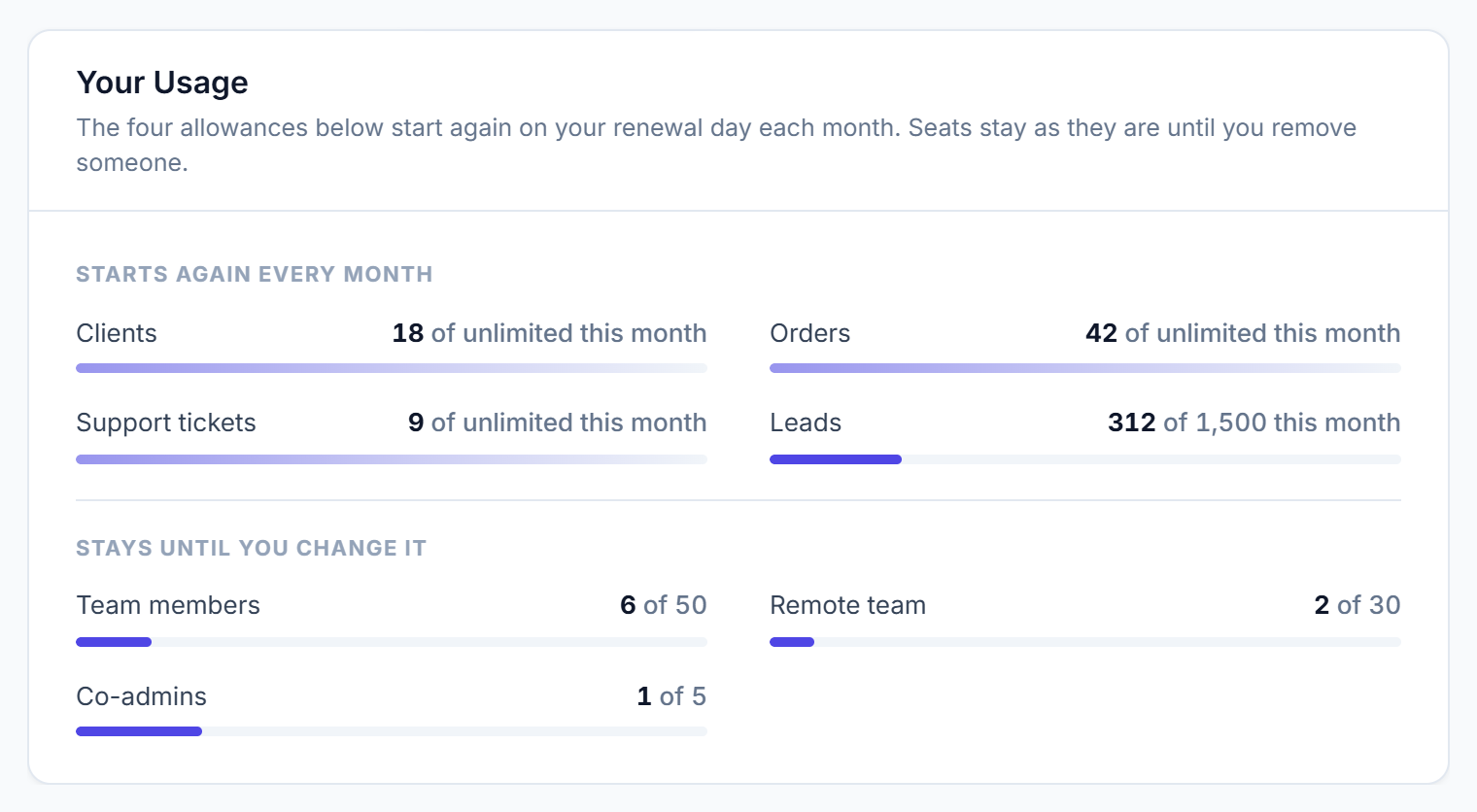Image resolution: width=1477 pixels, height=812 pixels.
Task: Click the 'Starts again every month' section label
Action: pos(255,274)
